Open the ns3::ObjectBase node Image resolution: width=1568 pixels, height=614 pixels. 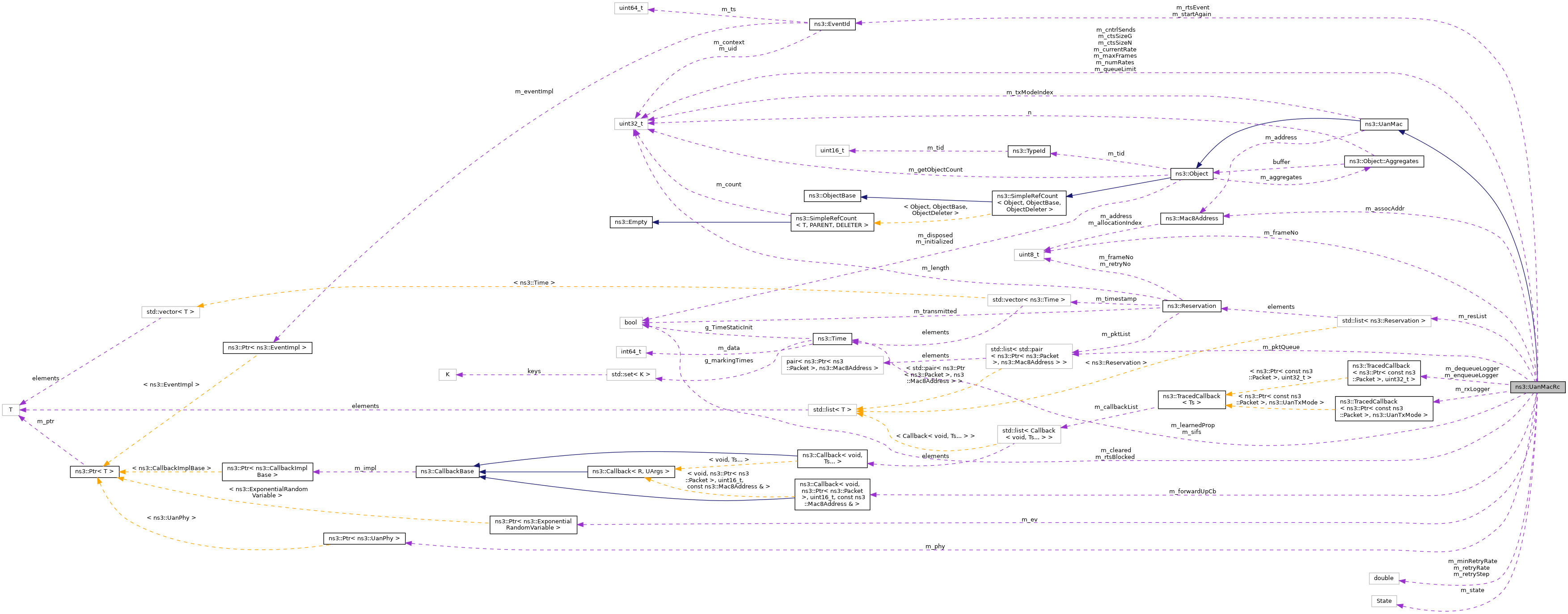[832, 196]
